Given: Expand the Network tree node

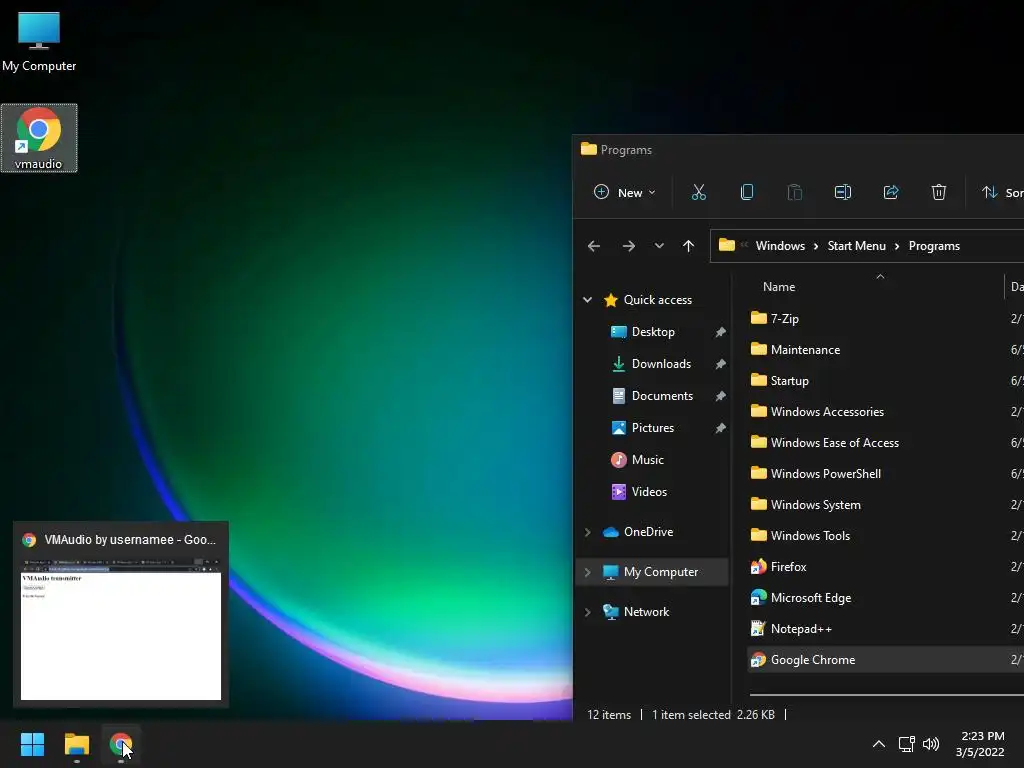Looking at the screenshot, I should coord(587,612).
